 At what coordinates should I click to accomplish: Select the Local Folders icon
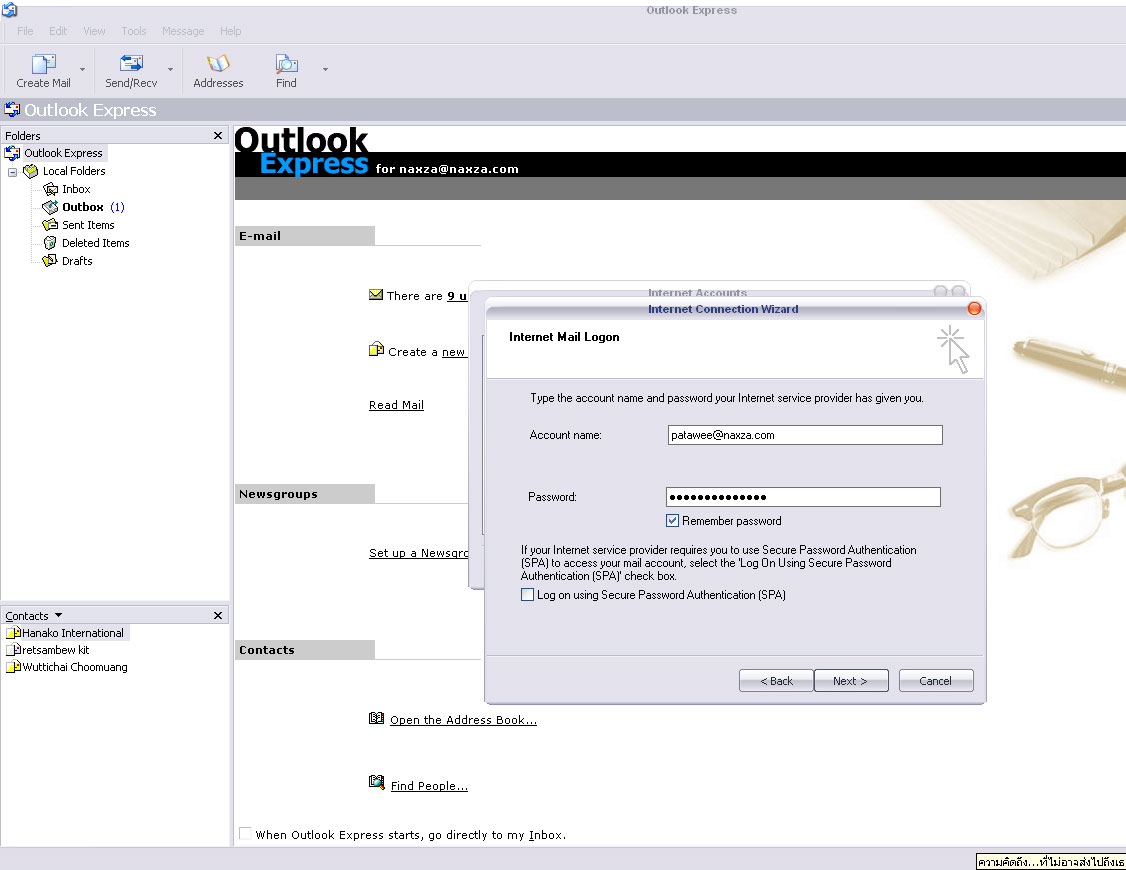click(x=30, y=171)
